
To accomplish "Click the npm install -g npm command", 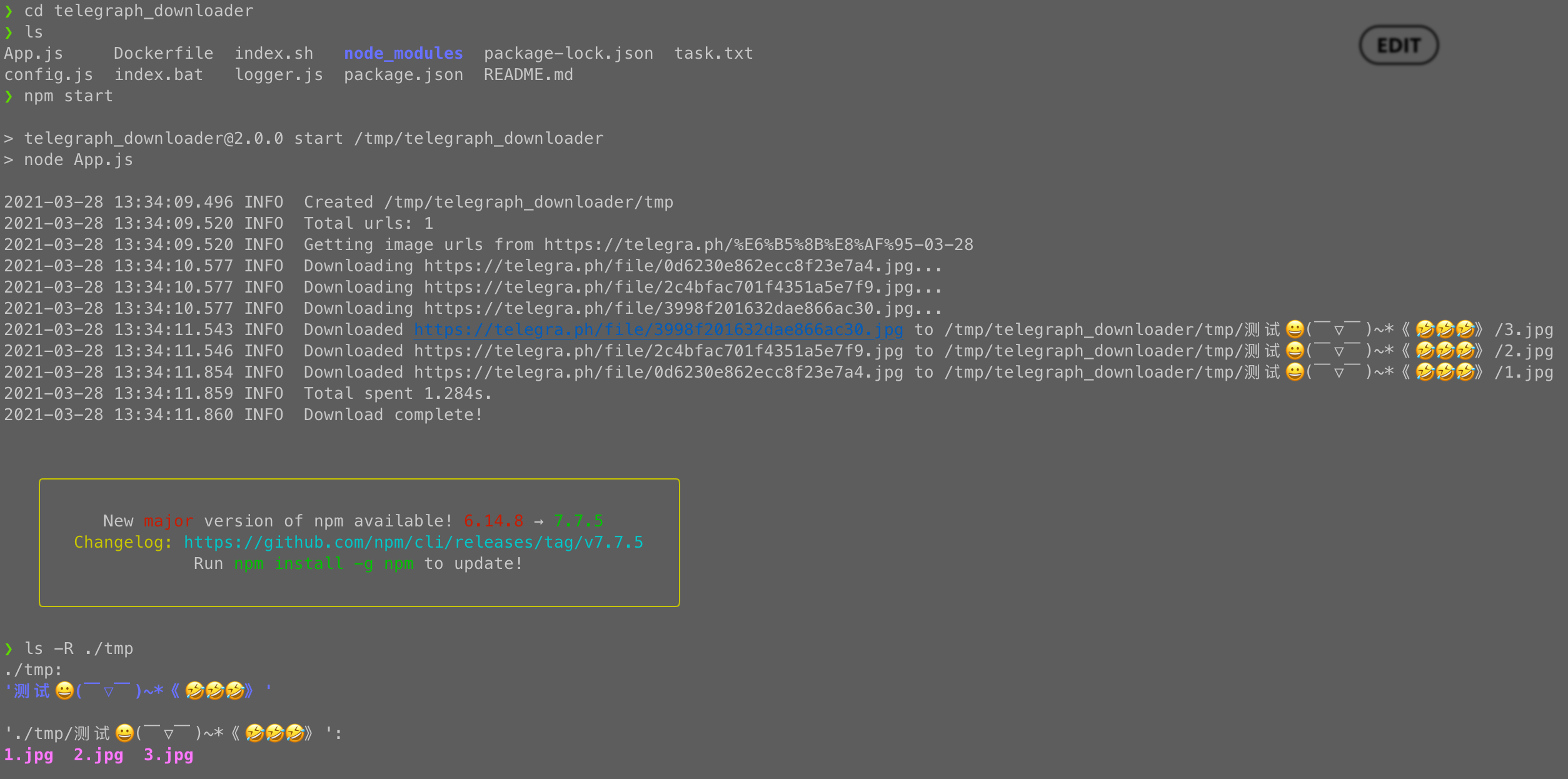I will click(323, 563).
